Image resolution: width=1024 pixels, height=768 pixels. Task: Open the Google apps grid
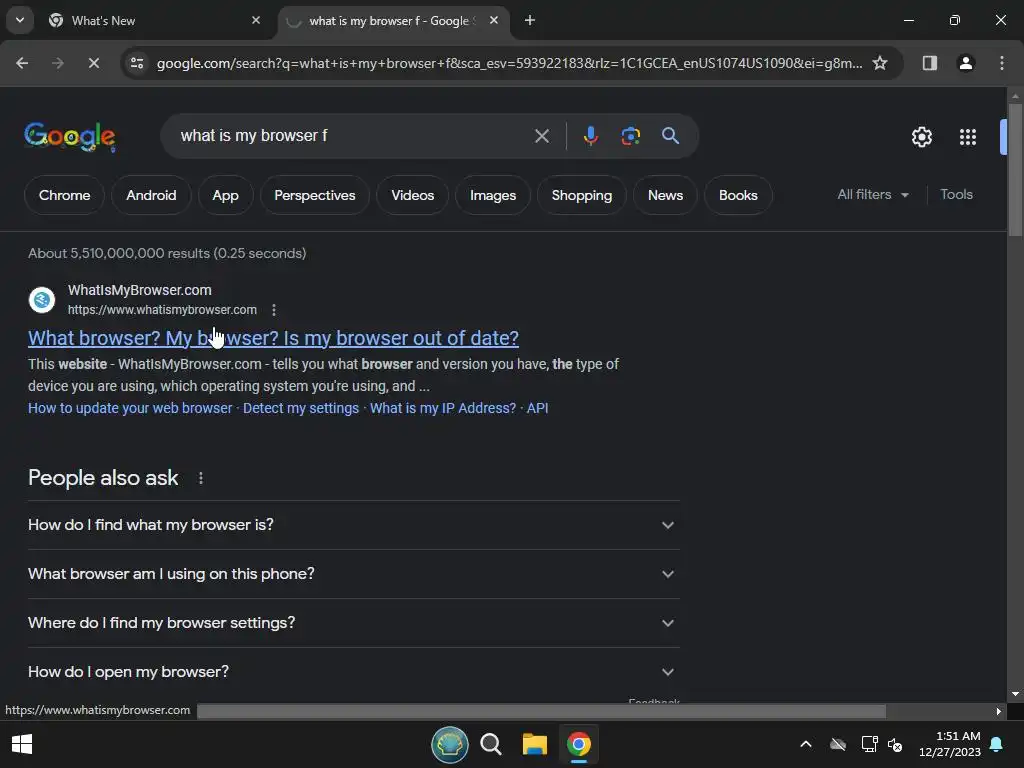coord(968,137)
